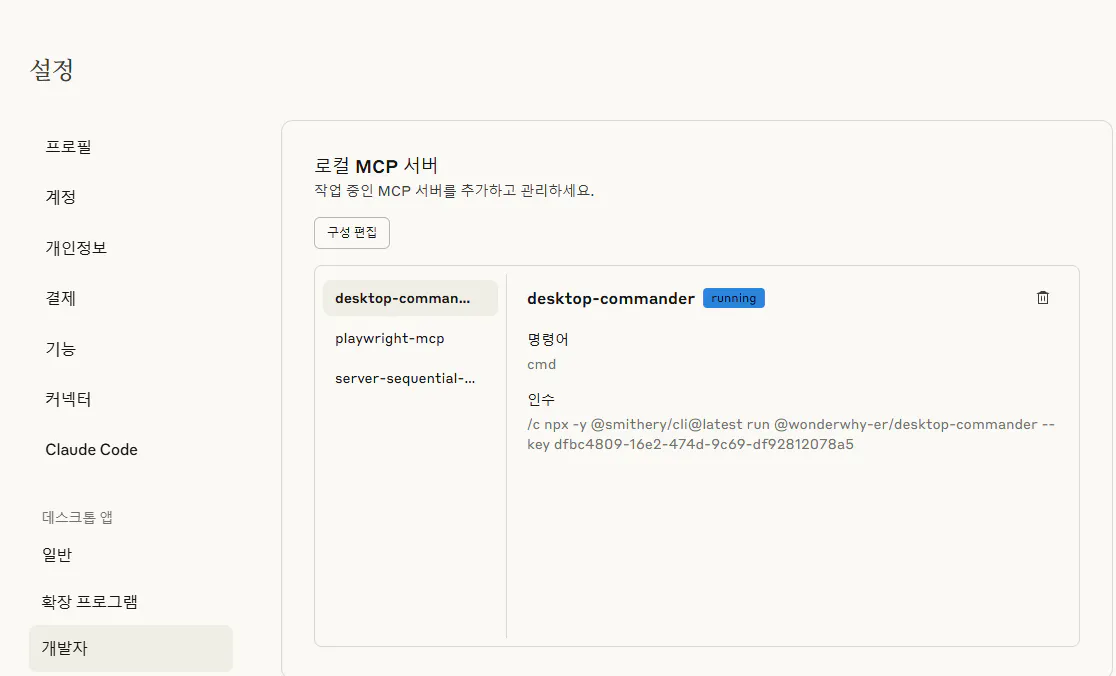Select the 결제 sidebar entry
The height and width of the screenshot is (676, 1116).
[x=60, y=298]
